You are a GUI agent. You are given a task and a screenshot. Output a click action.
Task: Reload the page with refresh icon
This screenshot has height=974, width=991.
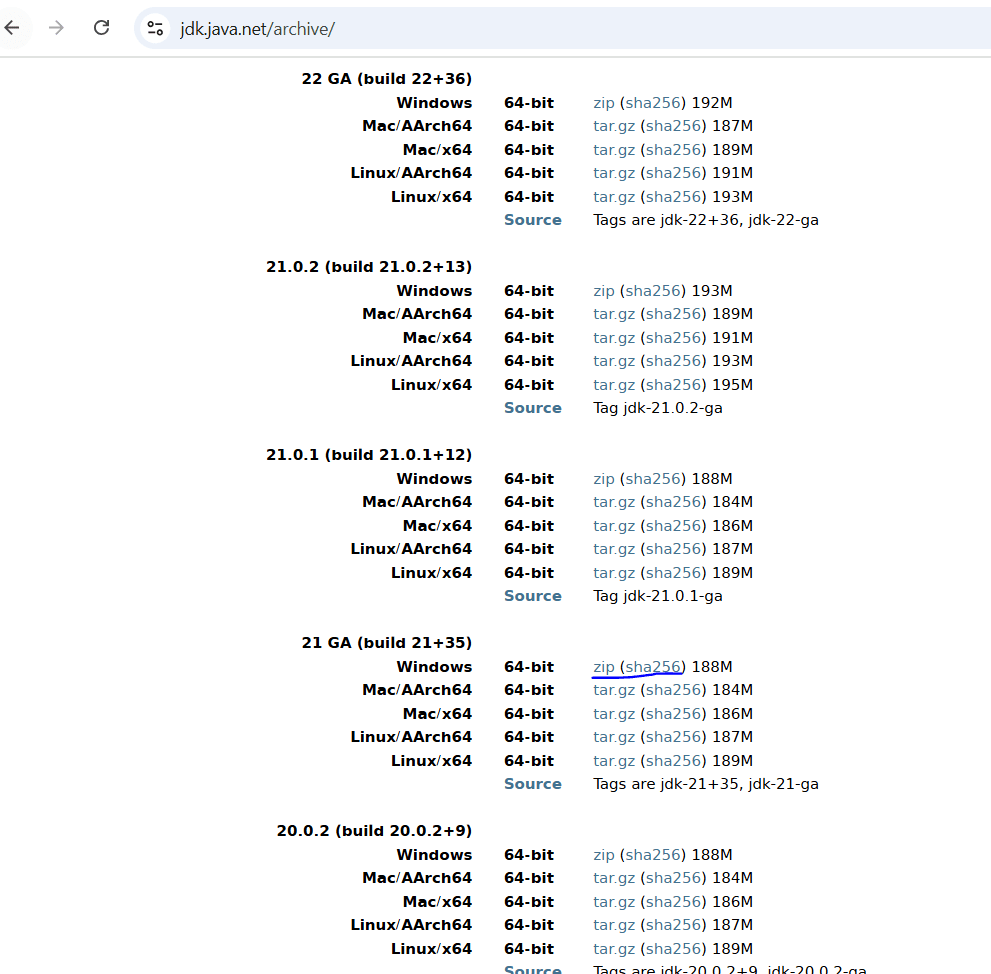coord(101,28)
